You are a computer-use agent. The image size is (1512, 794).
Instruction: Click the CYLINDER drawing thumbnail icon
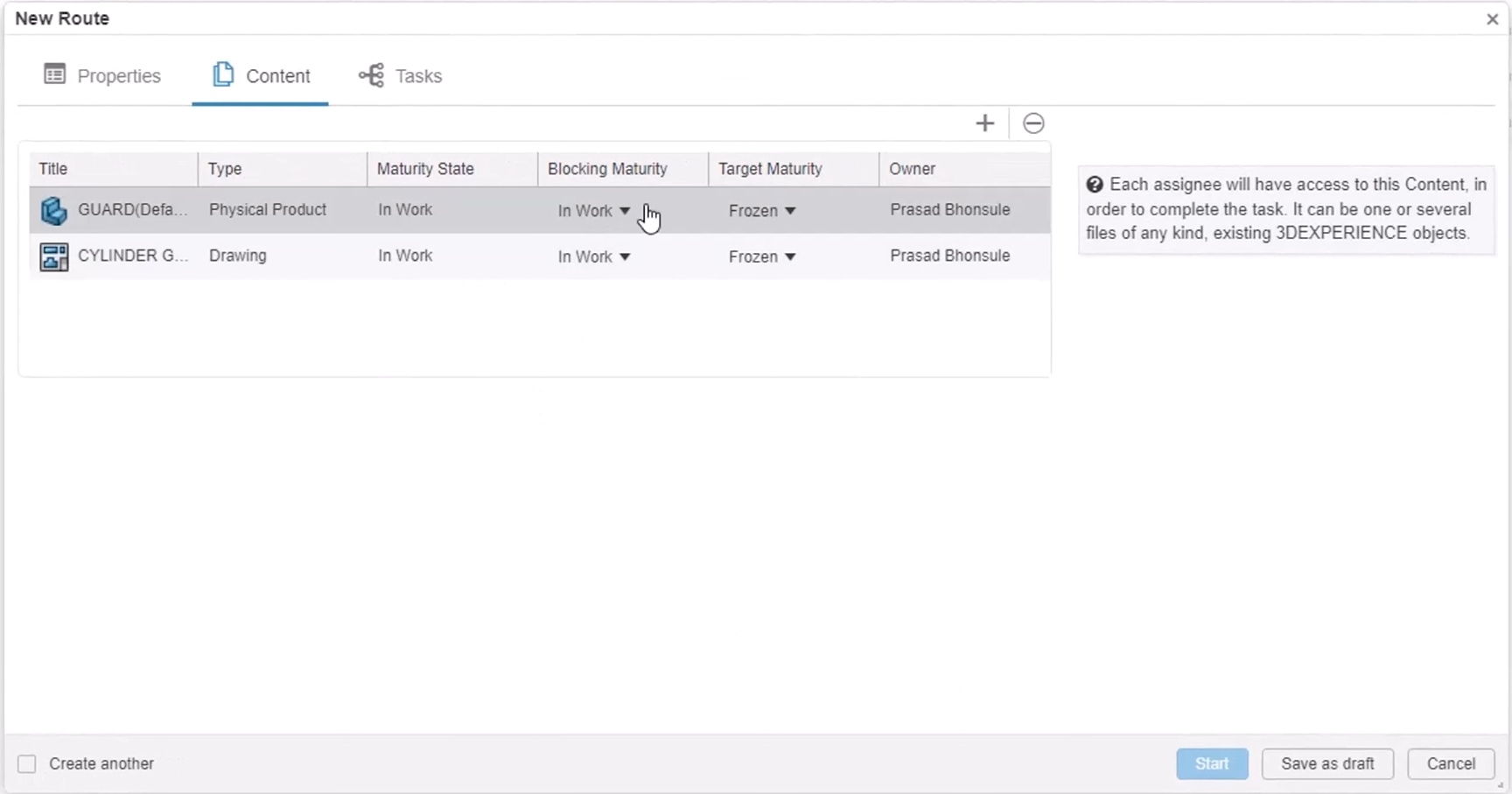click(53, 256)
